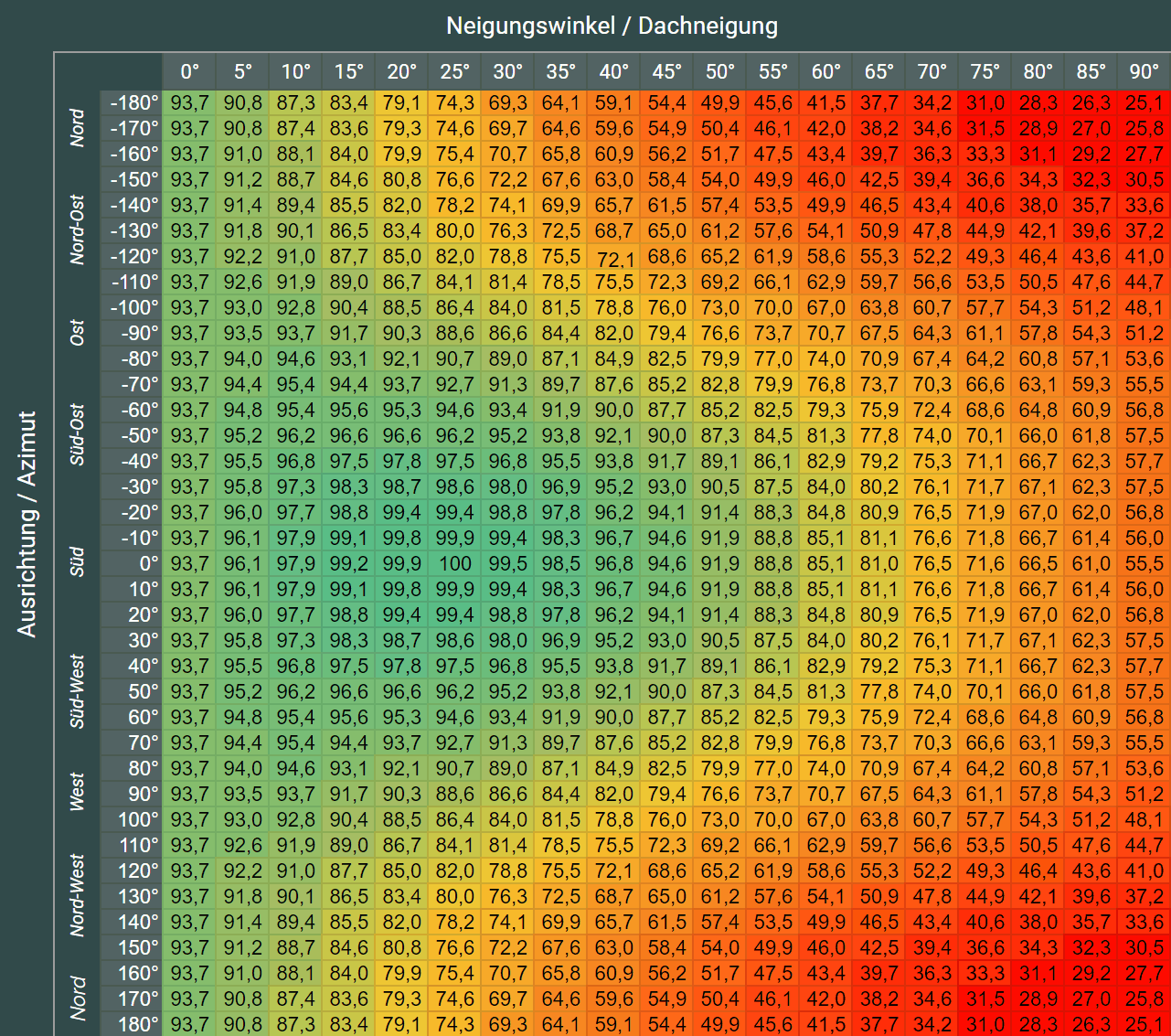This screenshot has height=1036, width=1171.
Task: Click the 25,1 cell in the -180° row
Action: pos(1144,103)
